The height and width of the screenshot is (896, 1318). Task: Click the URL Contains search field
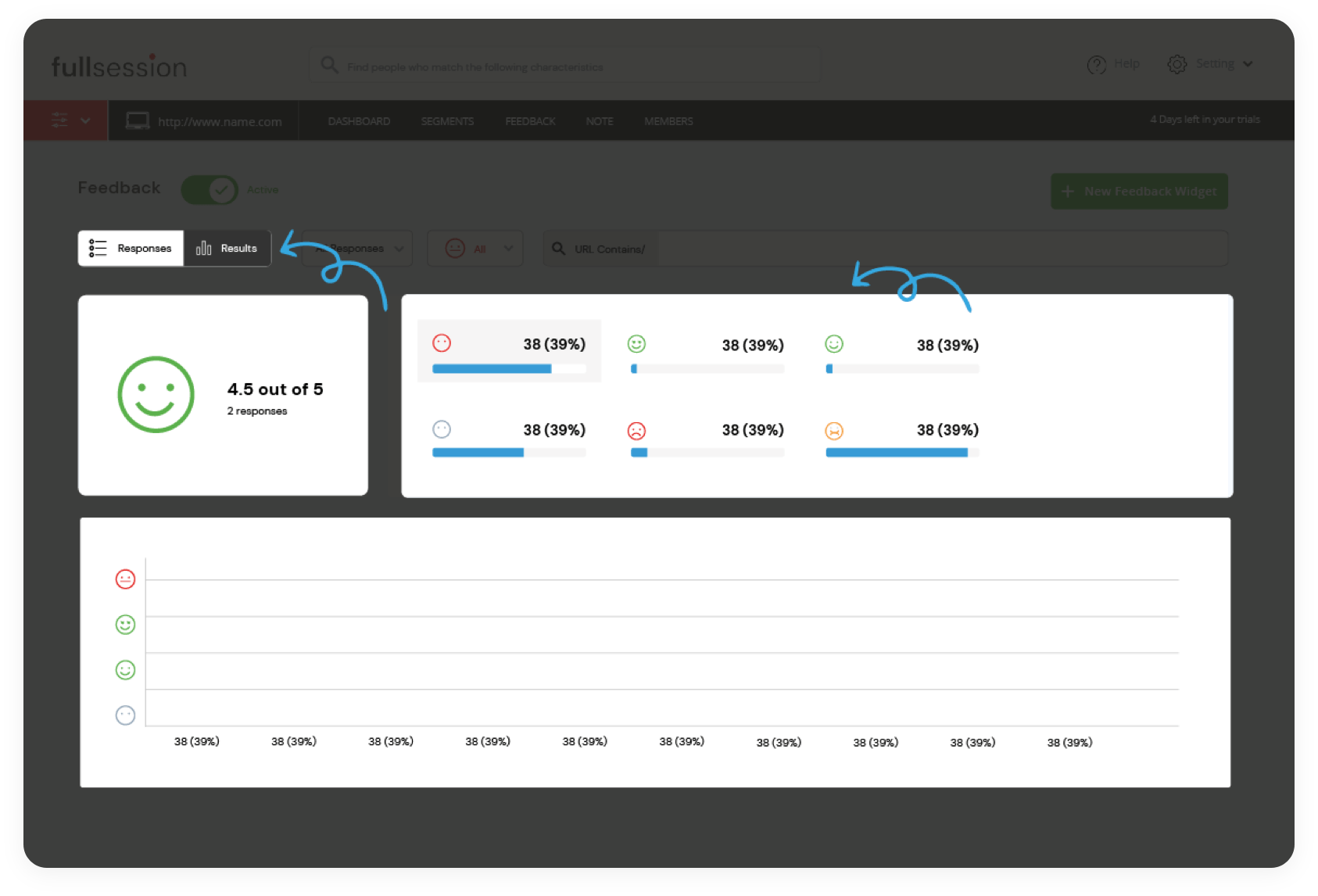(x=938, y=249)
